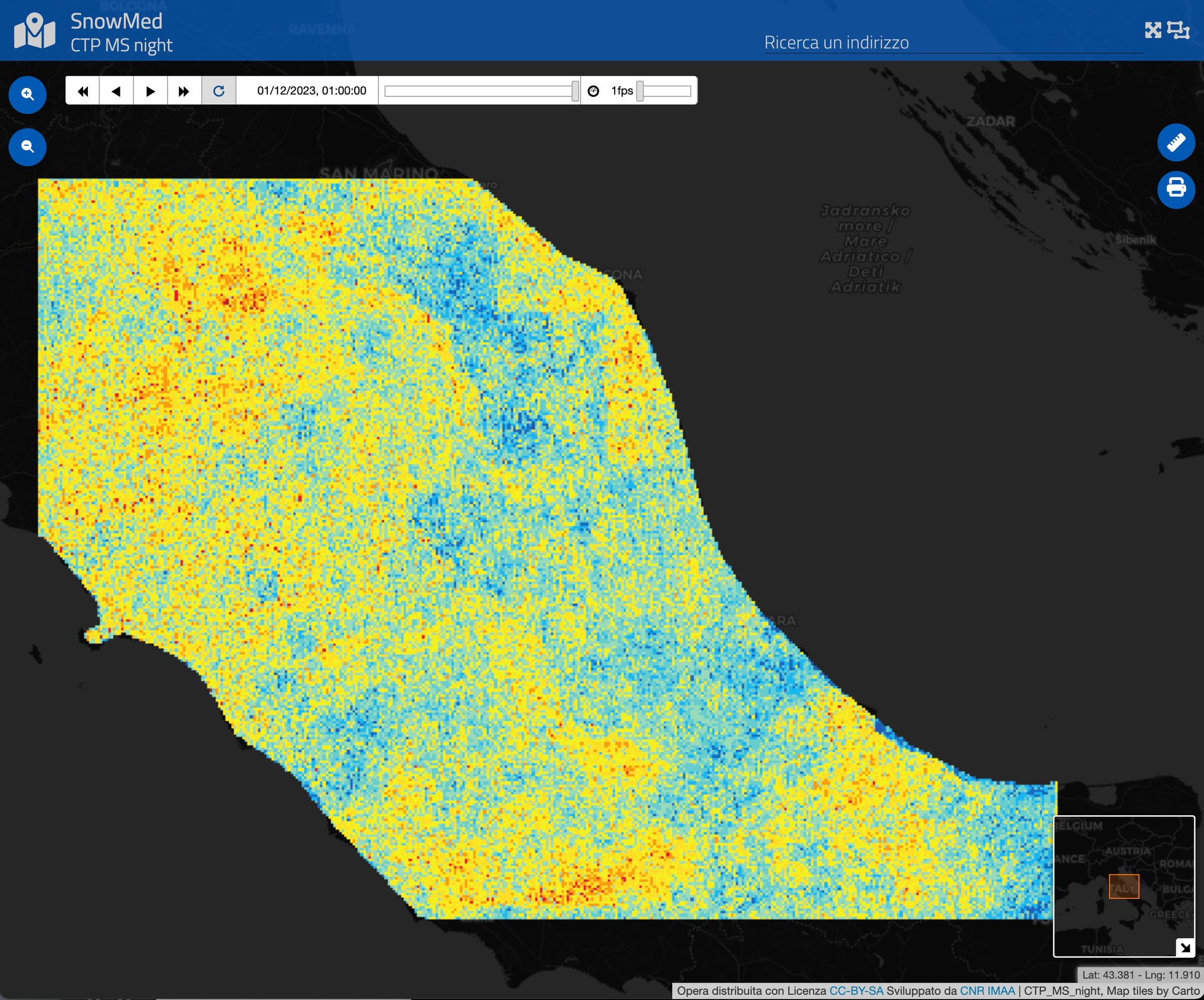Image resolution: width=1204 pixels, height=1000 pixels.
Task: Click the 'Ricerca un indirizzo' search field
Action: click(x=953, y=43)
